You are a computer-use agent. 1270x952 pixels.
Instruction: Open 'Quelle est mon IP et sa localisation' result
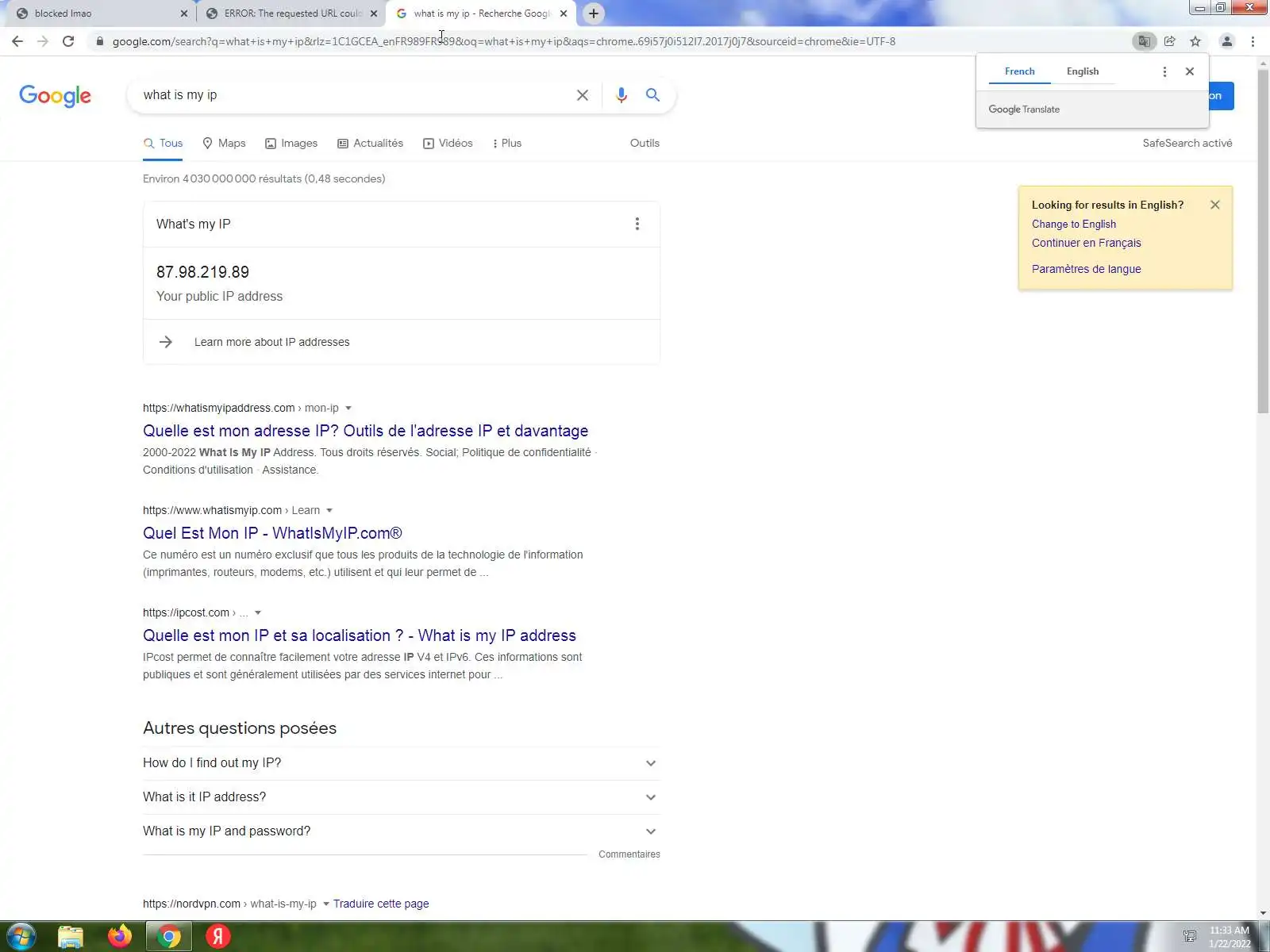point(360,635)
